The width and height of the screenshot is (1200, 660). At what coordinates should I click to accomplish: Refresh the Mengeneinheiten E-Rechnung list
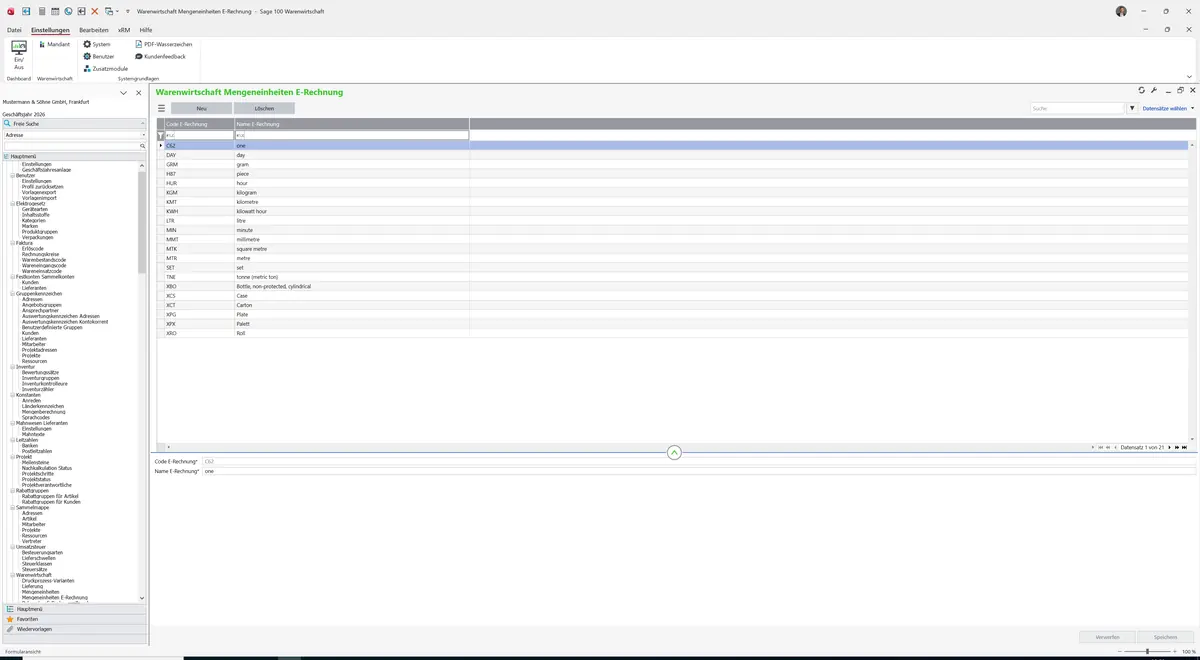coord(1141,90)
